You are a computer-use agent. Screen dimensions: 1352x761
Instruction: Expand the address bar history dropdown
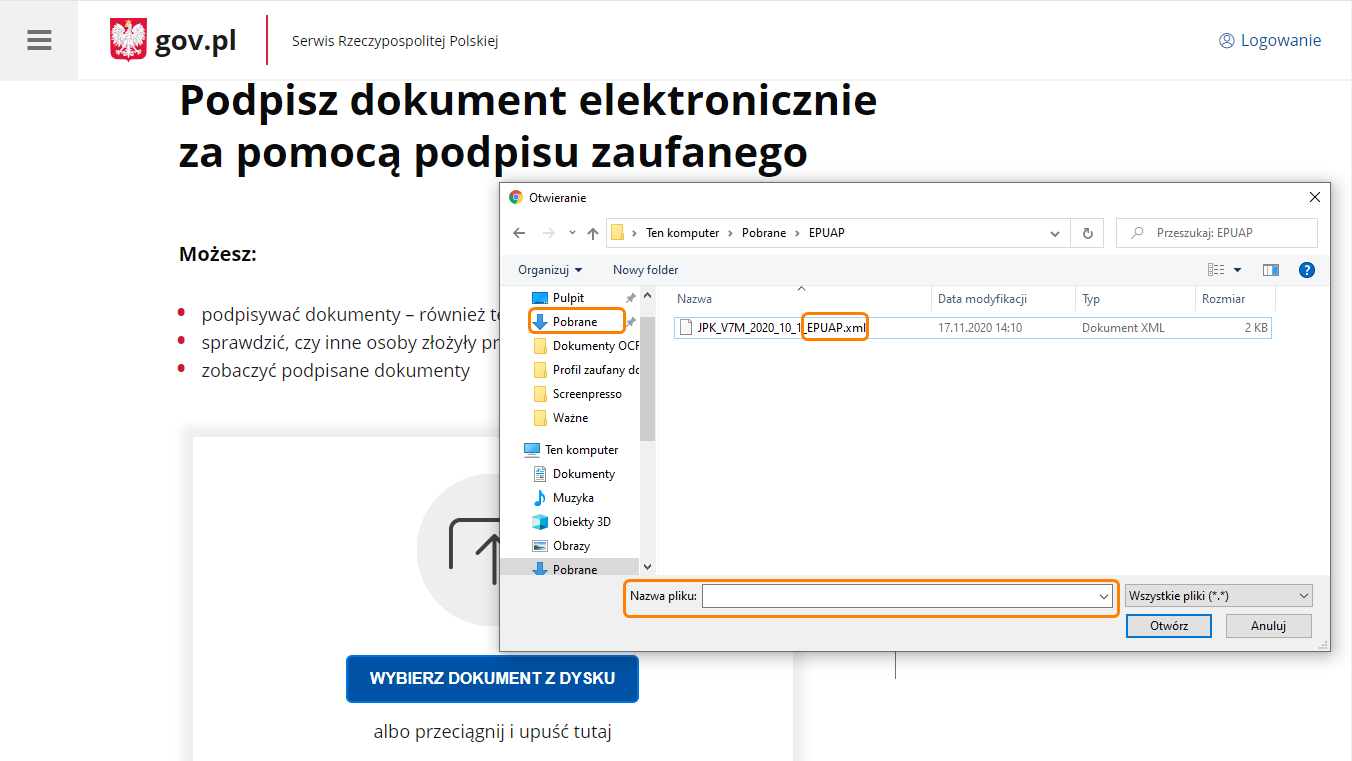point(1054,233)
